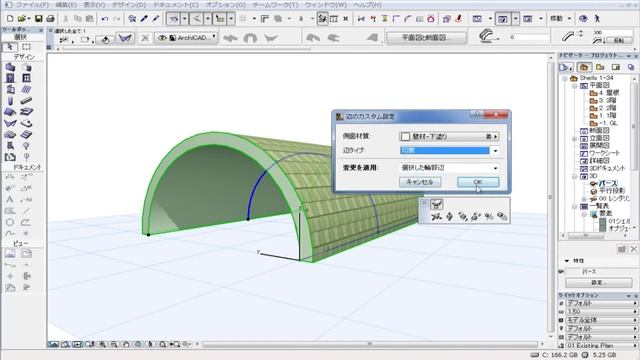Open the 編集(E) menu
The height and width of the screenshot is (360, 640).
click(66, 5)
